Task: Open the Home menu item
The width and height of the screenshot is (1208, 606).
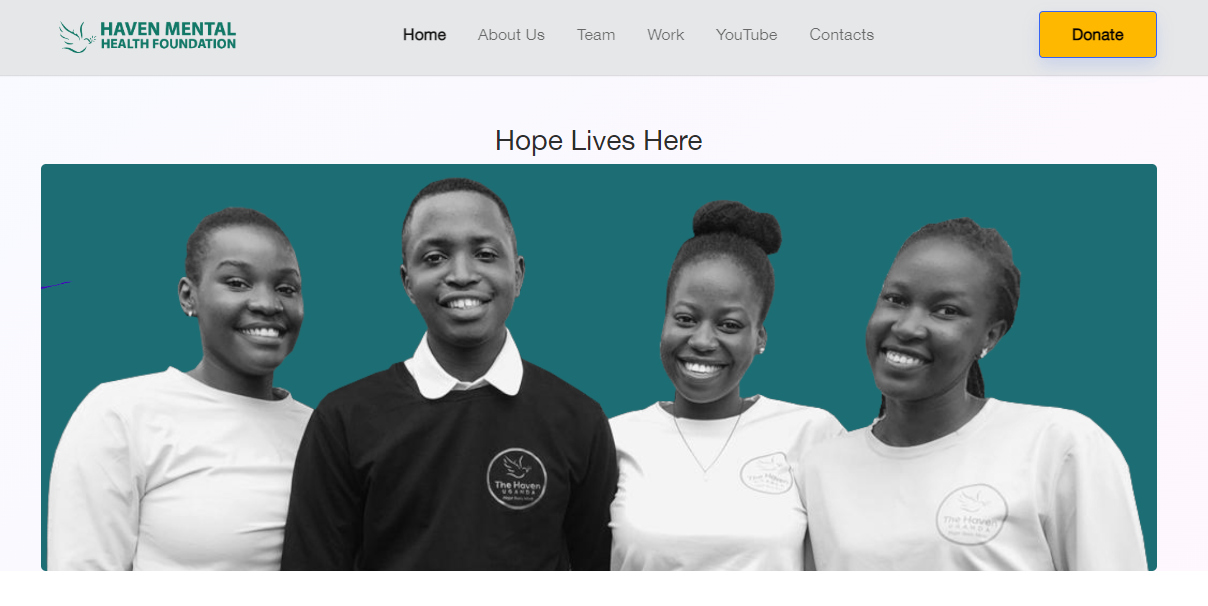Action: click(x=424, y=35)
